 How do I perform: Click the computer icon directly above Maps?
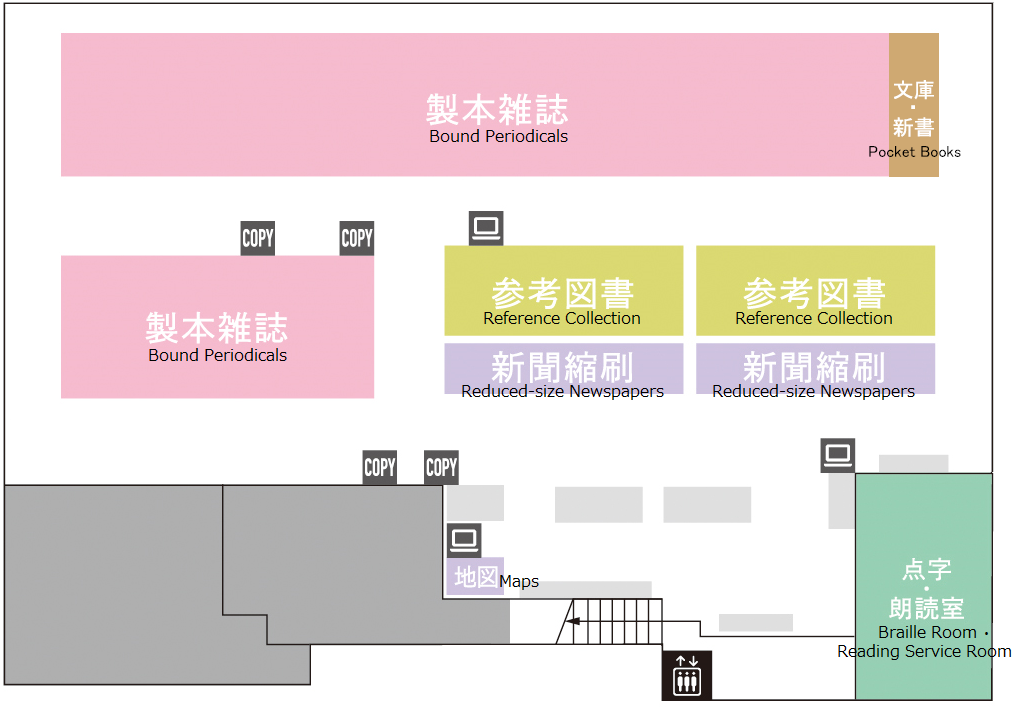point(464,540)
